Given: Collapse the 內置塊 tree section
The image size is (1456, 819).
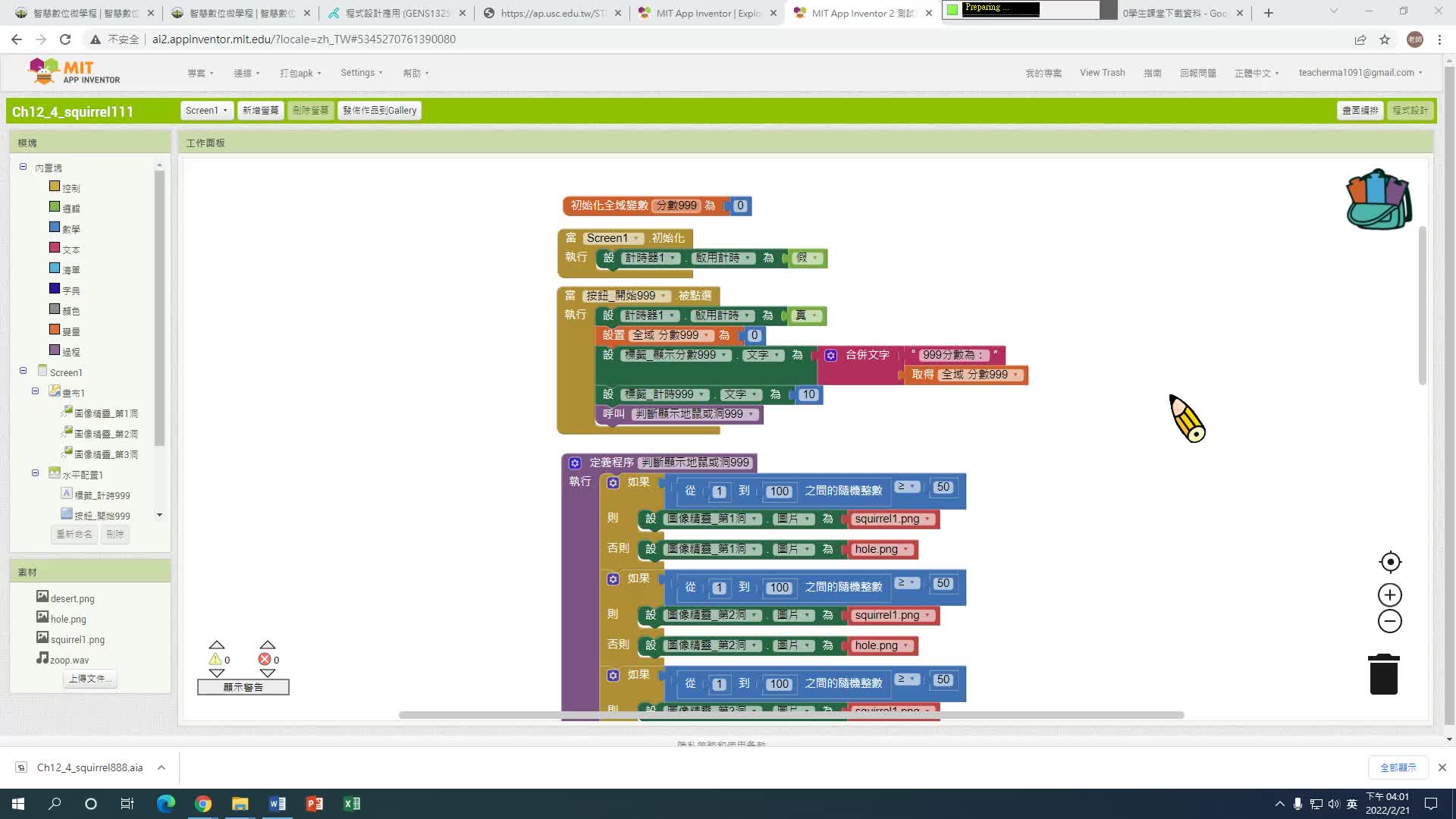Looking at the screenshot, I should [x=23, y=167].
